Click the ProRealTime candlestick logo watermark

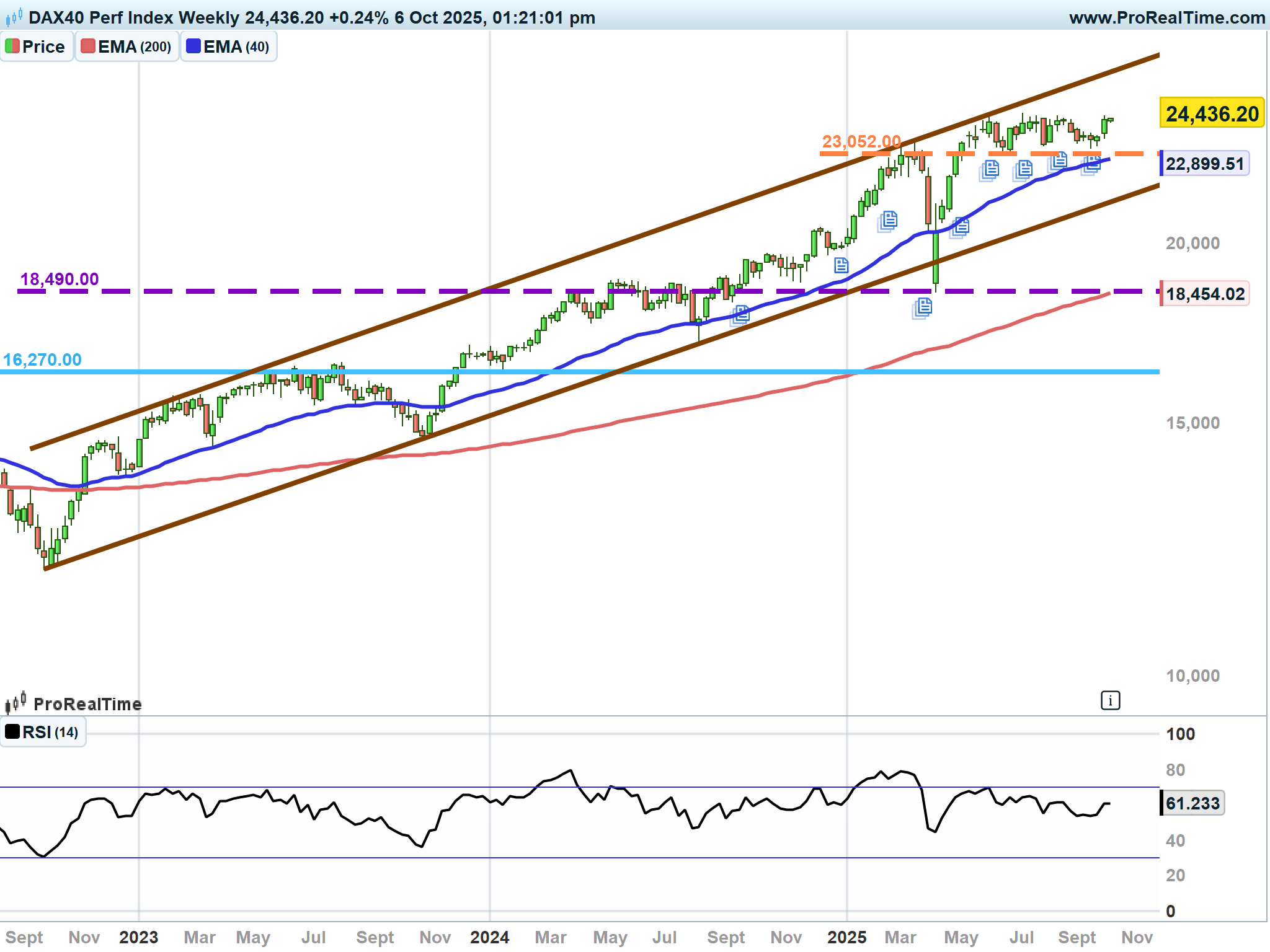[x=16, y=703]
